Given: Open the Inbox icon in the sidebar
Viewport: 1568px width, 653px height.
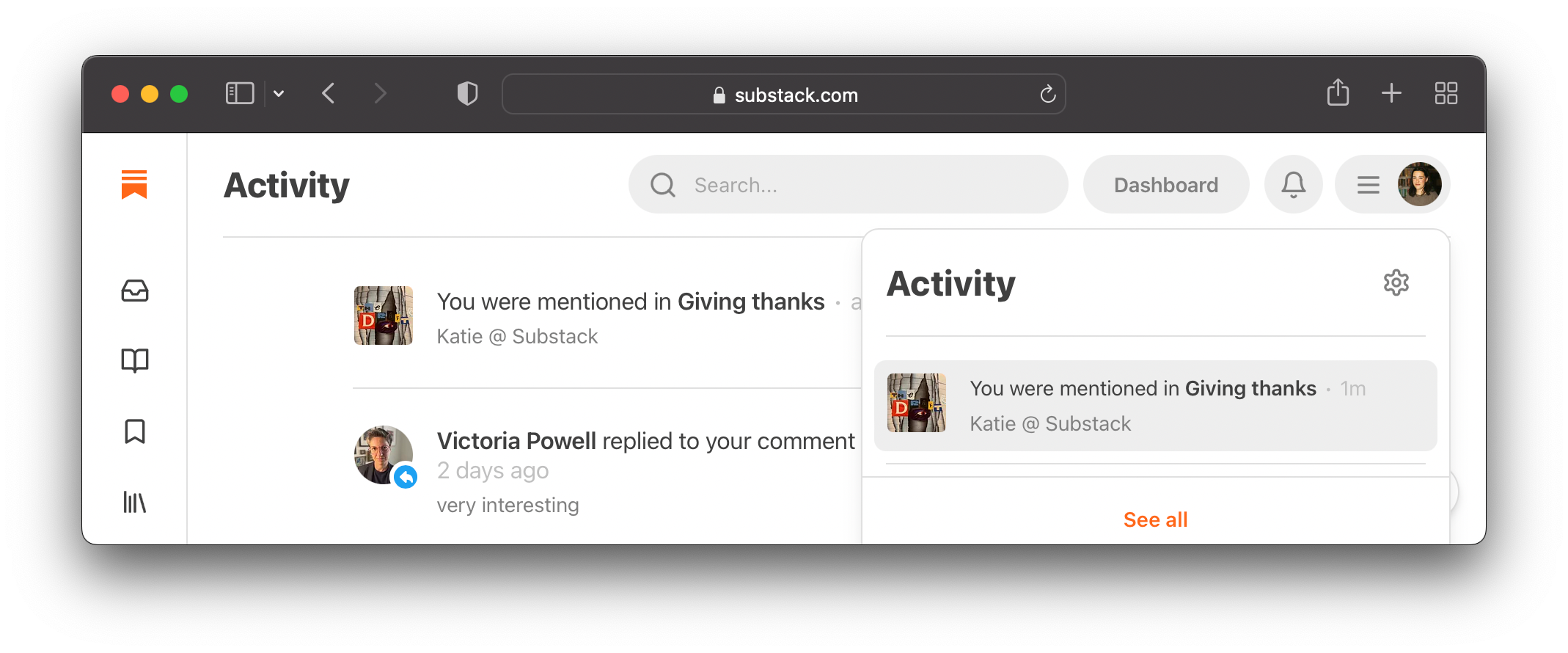Looking at the screenshot, I should (135, 291).
